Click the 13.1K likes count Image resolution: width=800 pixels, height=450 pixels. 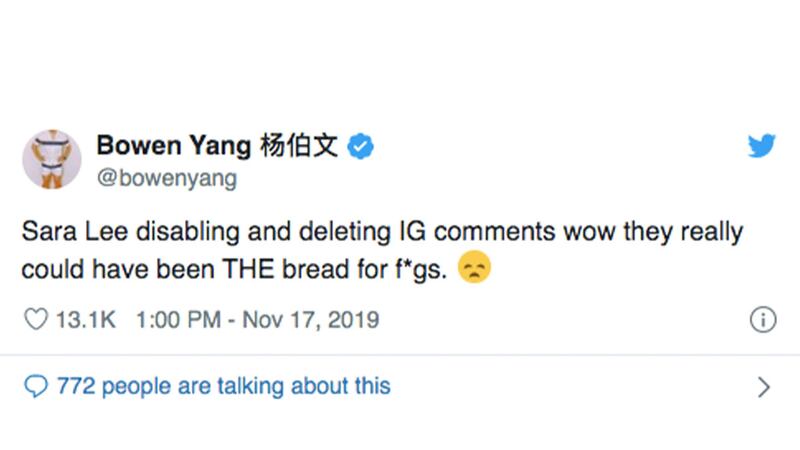86,322
